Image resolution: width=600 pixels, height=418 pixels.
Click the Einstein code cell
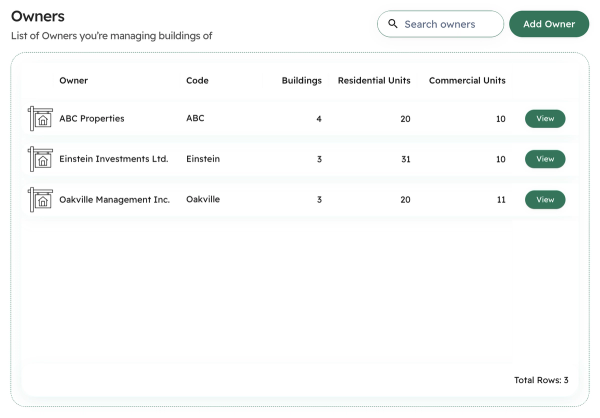coord(203,159)
